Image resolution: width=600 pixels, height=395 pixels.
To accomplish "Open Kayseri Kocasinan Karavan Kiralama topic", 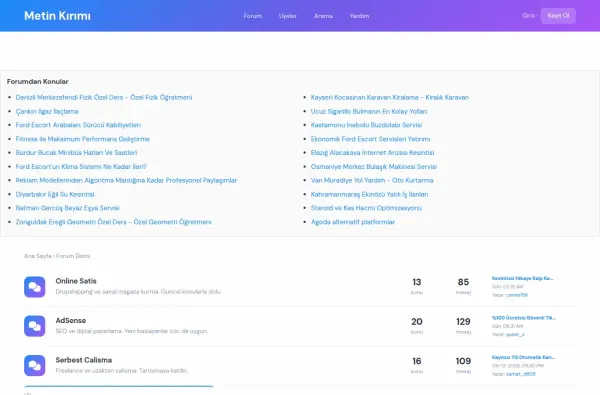I will (x=390, y=97).
